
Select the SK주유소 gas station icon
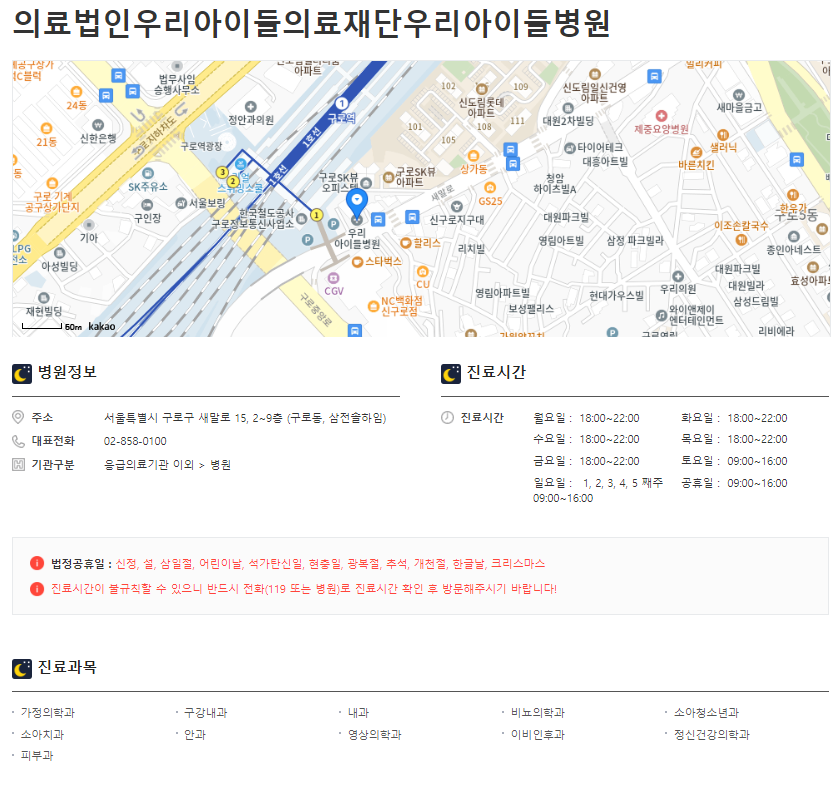[148, 172]
